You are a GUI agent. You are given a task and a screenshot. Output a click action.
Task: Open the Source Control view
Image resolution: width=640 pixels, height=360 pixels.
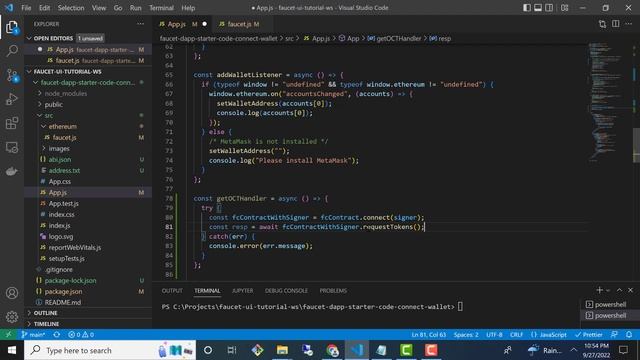tap(12, 75)
